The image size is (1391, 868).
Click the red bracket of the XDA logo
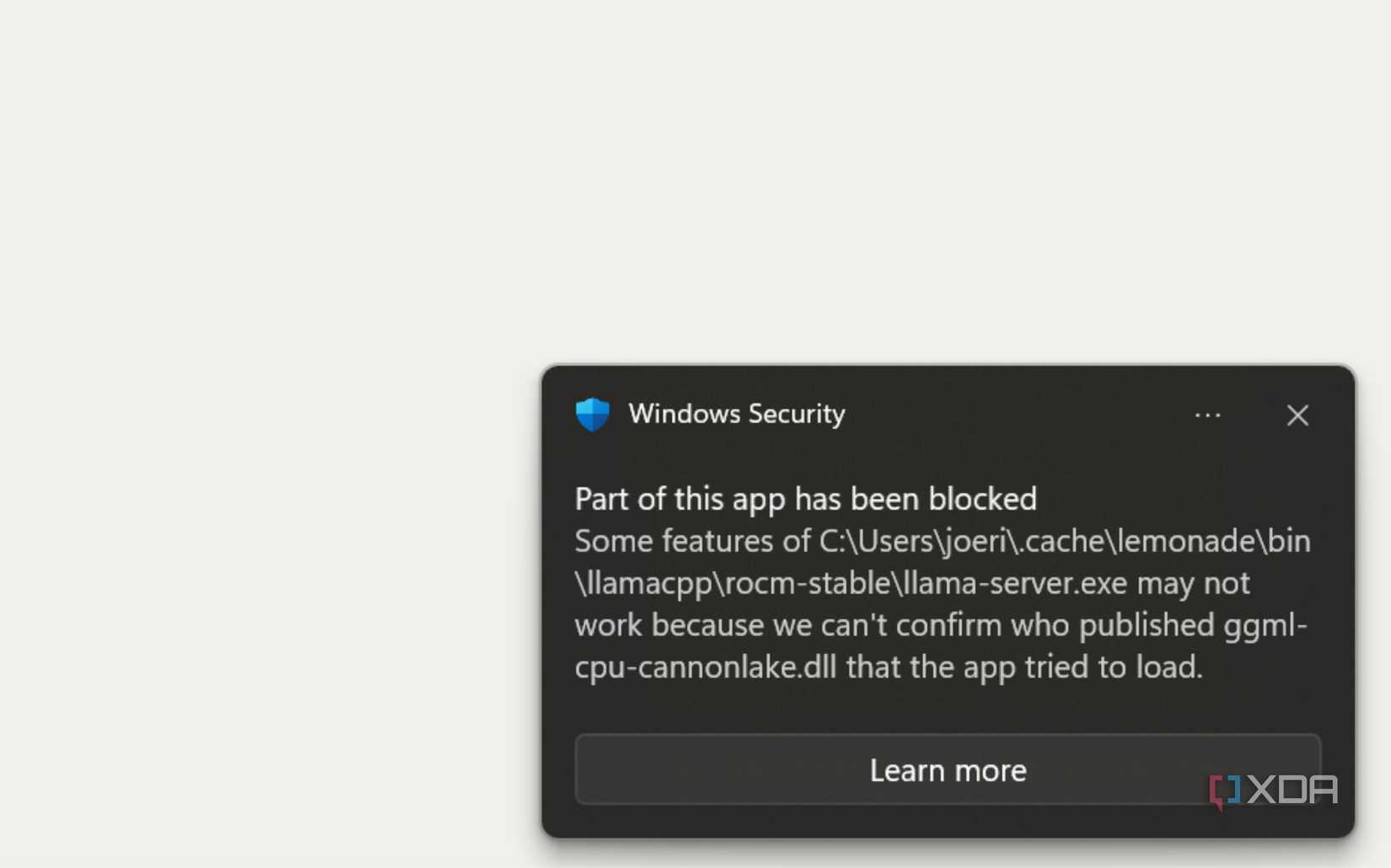tap(1216, 792)
